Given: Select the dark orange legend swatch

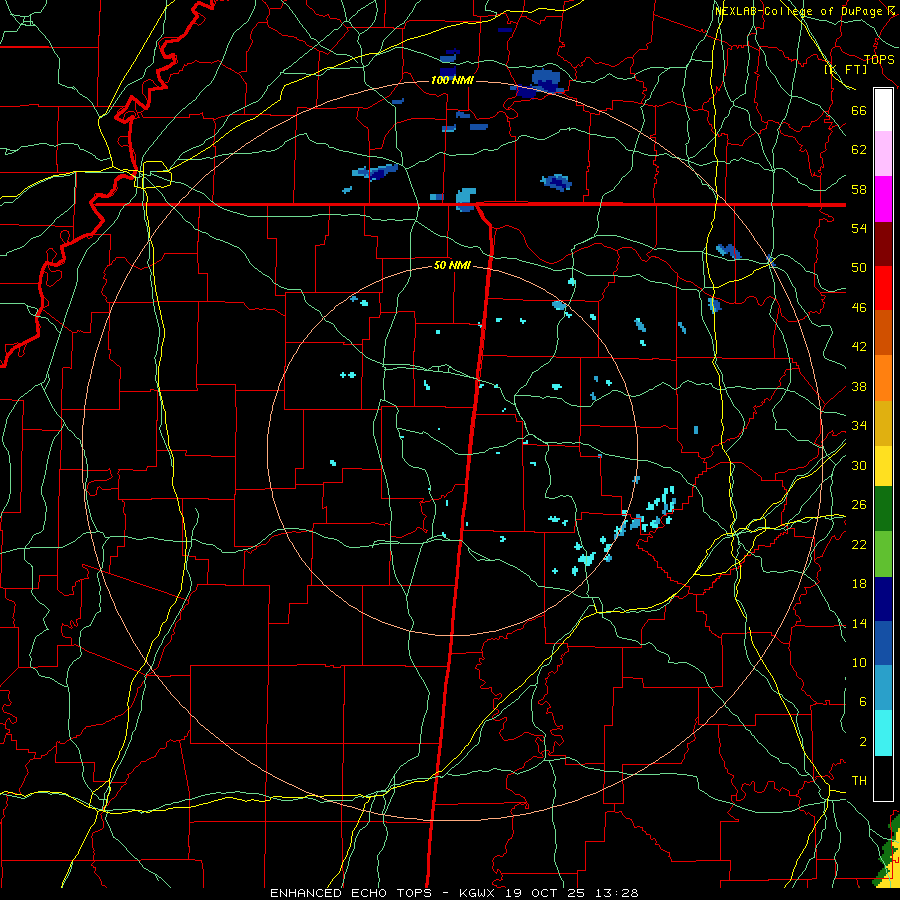Looking at the screenshot, I should [883, 333].
